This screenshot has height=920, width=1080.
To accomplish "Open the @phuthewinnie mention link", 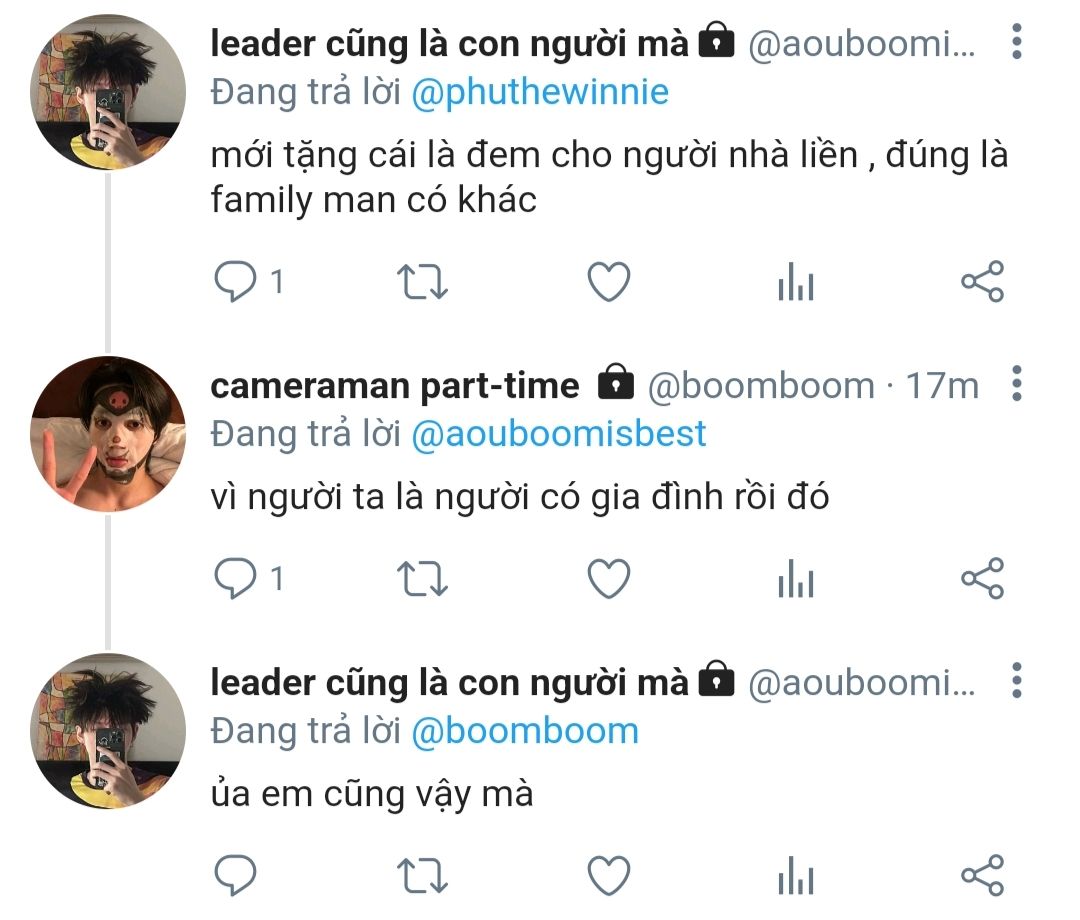I will 540,93.
